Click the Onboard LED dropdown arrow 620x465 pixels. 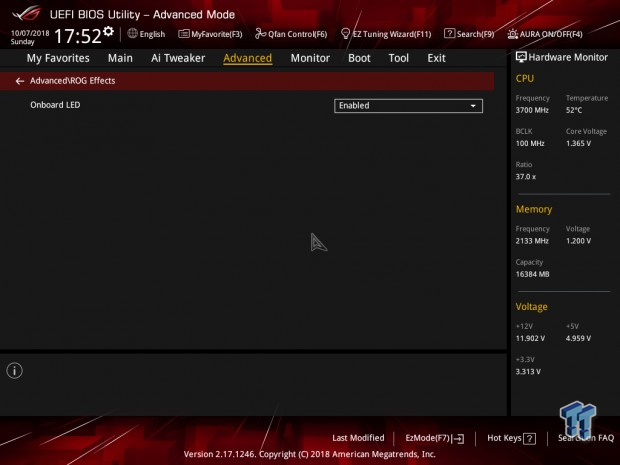pos(473,106)
